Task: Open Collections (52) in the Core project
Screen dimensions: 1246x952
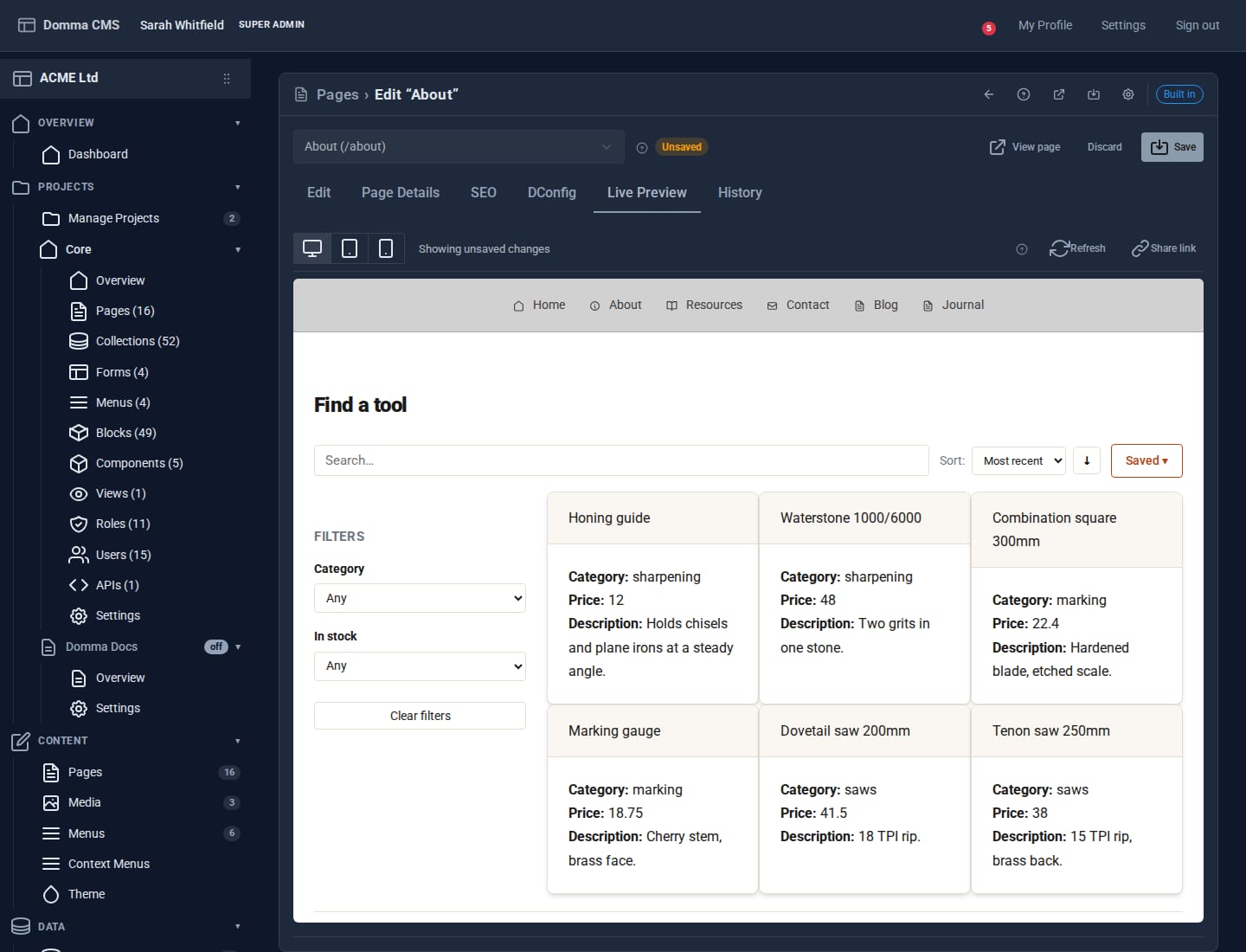Action: tap(138, 341)
